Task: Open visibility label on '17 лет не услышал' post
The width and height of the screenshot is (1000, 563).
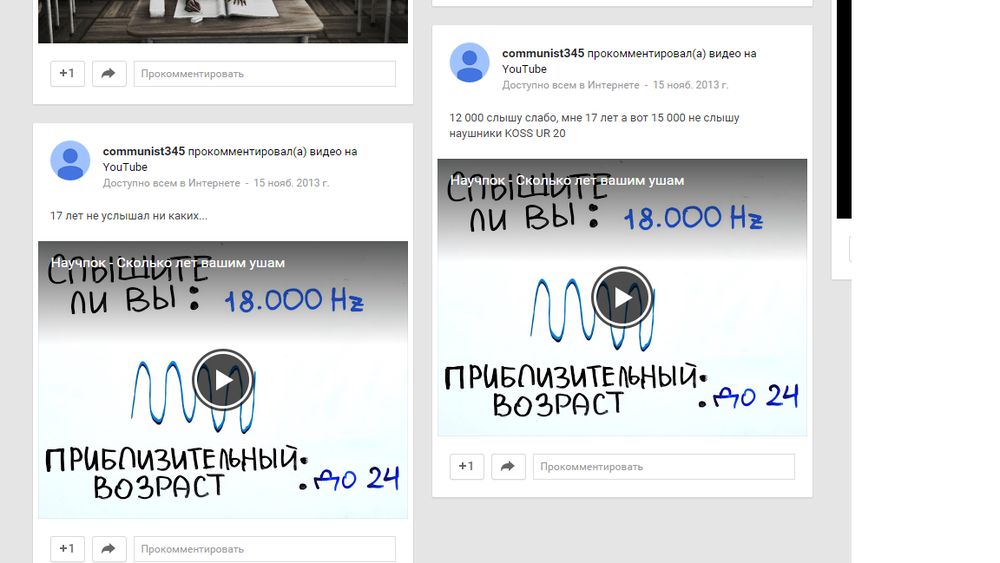Action: pos(171,184)
